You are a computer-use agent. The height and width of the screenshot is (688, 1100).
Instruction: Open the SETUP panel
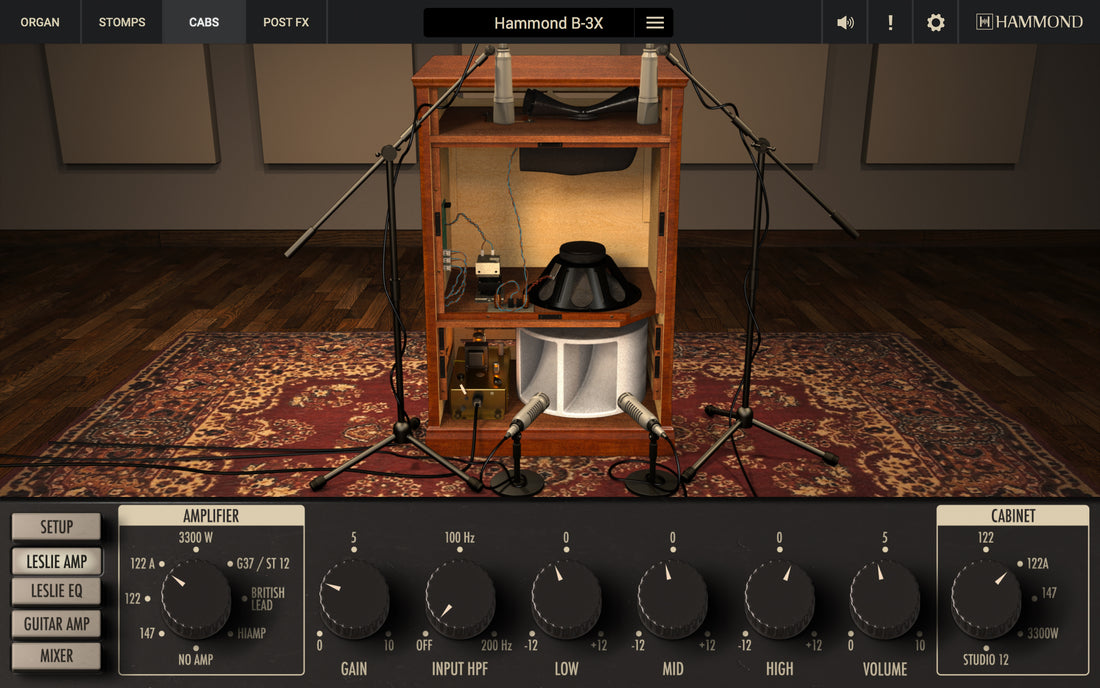tap(56, 527)
